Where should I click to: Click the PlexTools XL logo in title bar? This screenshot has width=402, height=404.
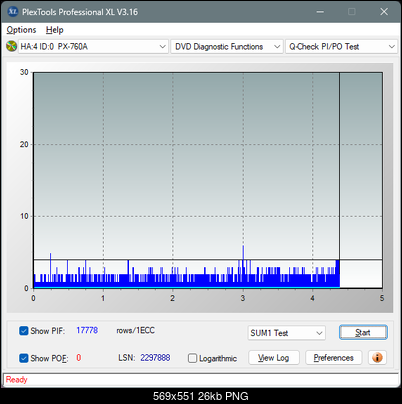pyautogui.click(x=12, y=12)
